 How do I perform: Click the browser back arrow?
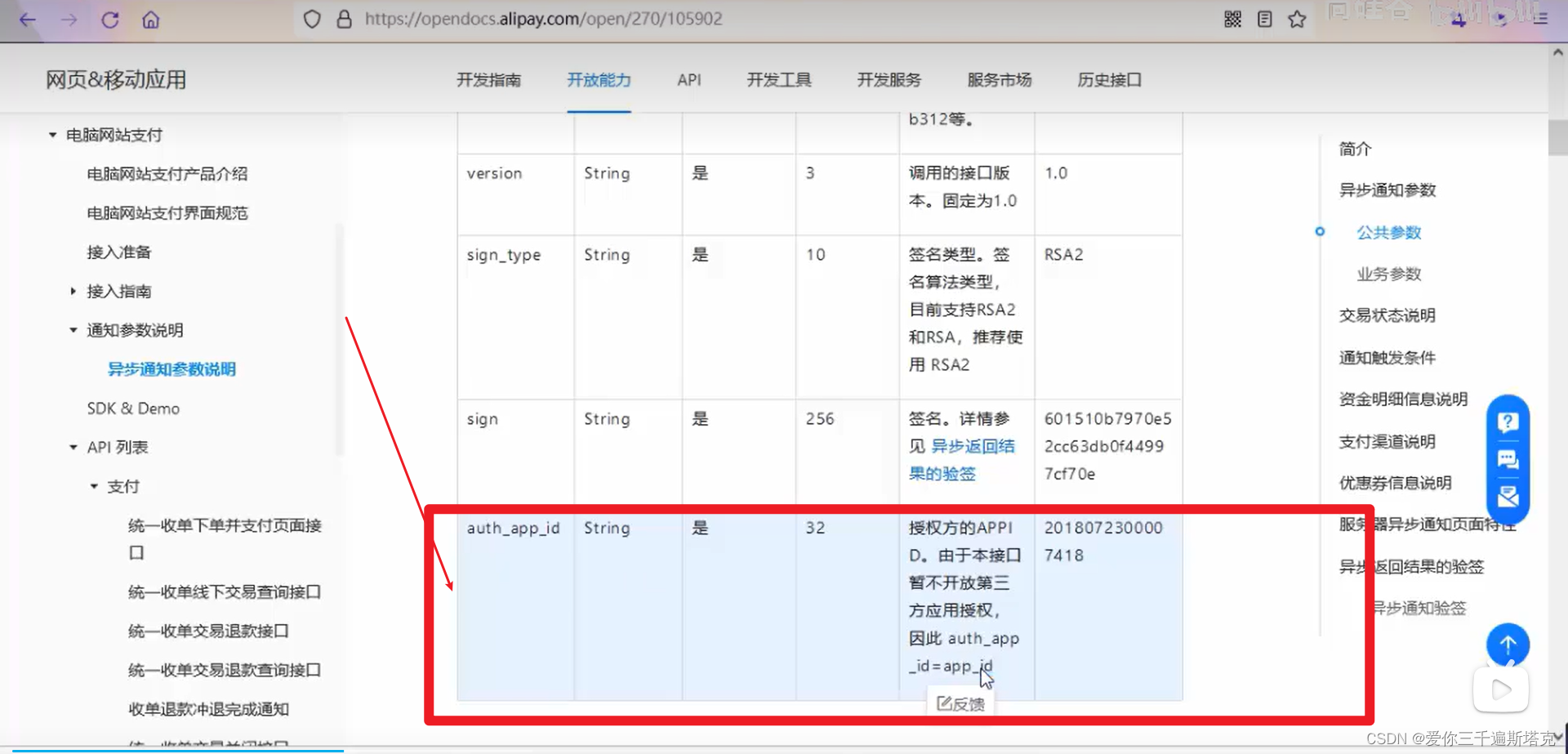(x=28, y=20)
